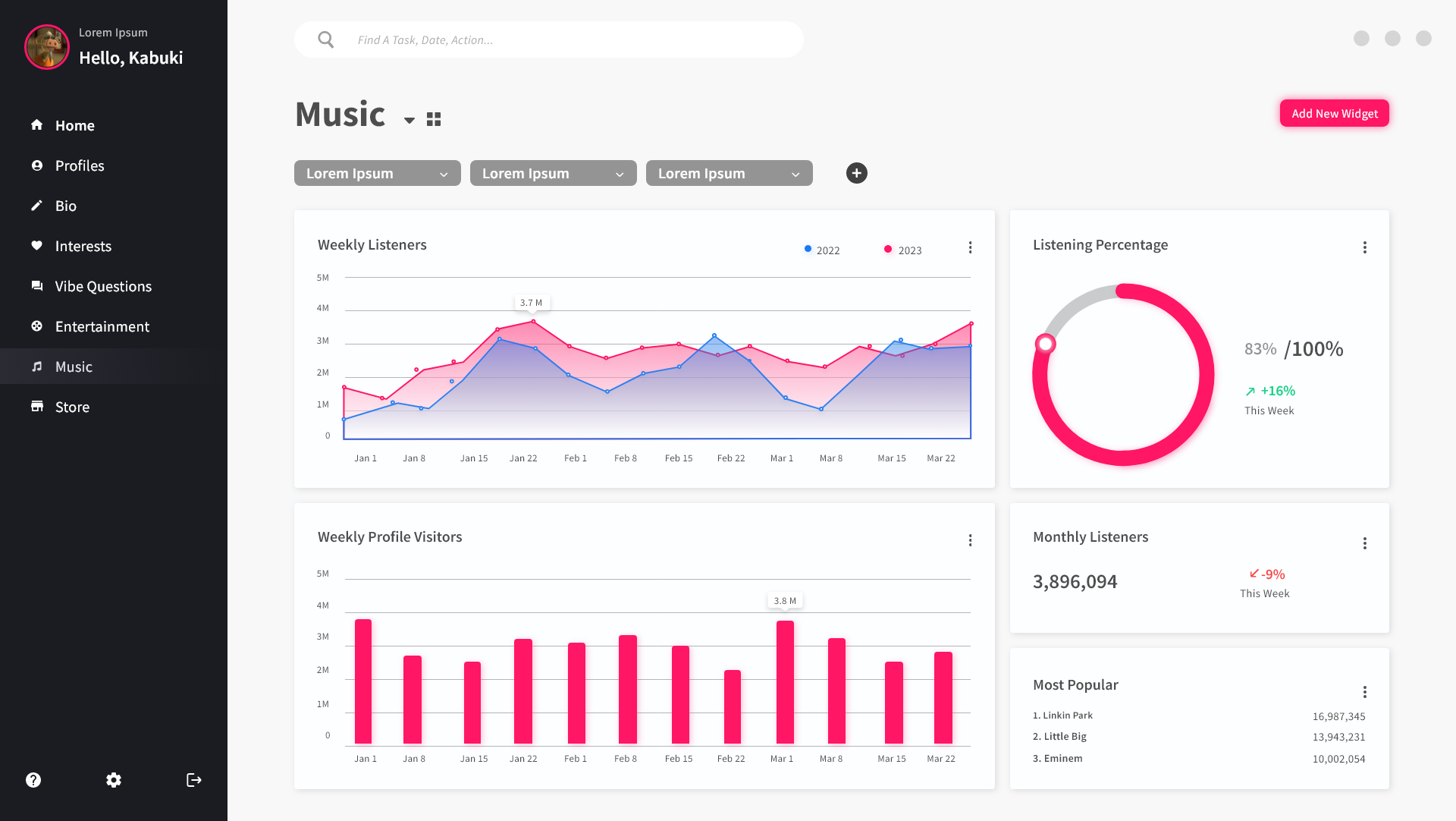Open the Entertainment sidebar item
The image size is (1456, 821).
pyautogui.click(x=102, y=326)
